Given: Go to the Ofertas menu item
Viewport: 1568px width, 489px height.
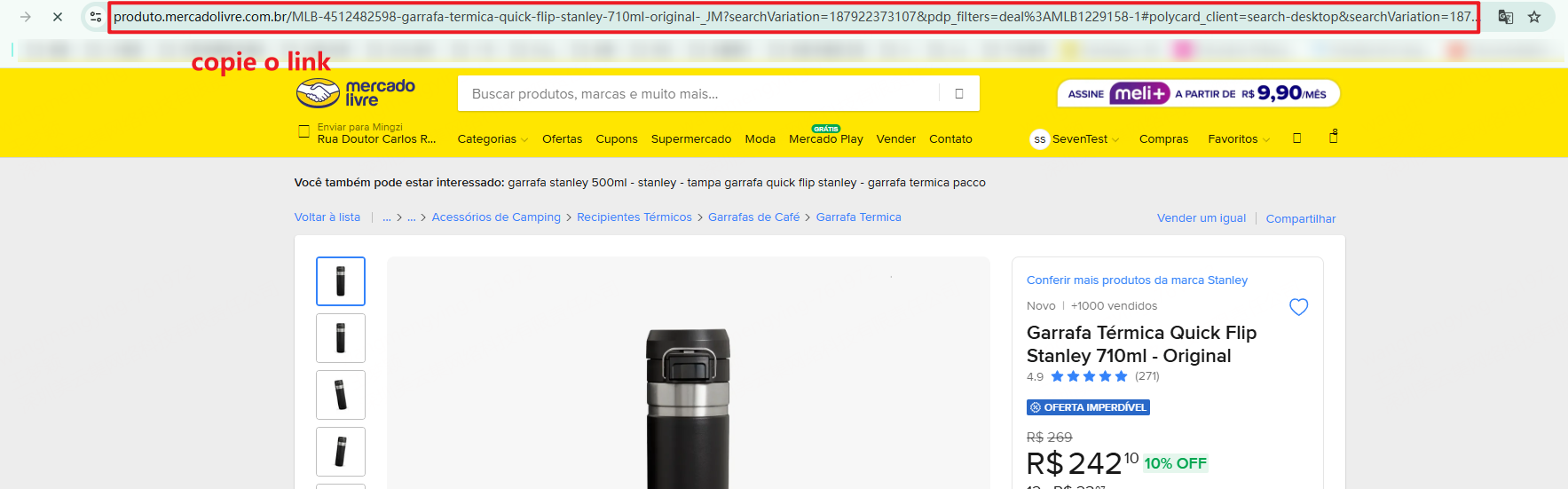Looking at the screenshot, I should click(562, 139).
